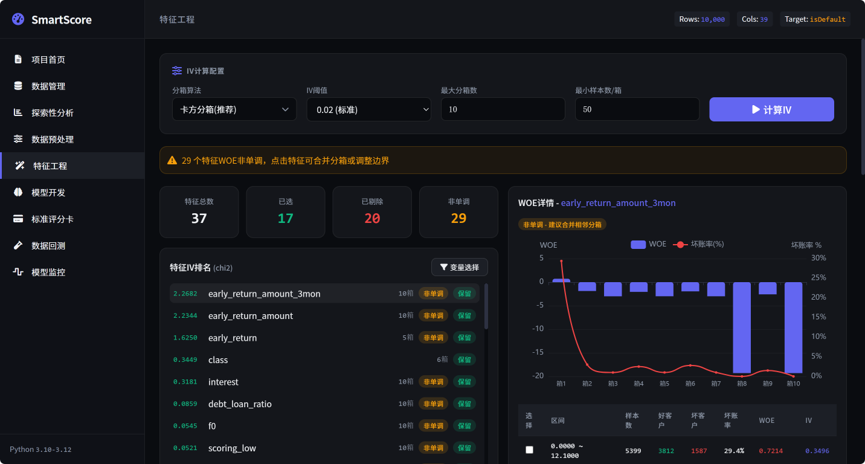This screenshot has height=464, width=865.
Task: Click the 已剔除 20 stat card
Action: pos(372,212)
